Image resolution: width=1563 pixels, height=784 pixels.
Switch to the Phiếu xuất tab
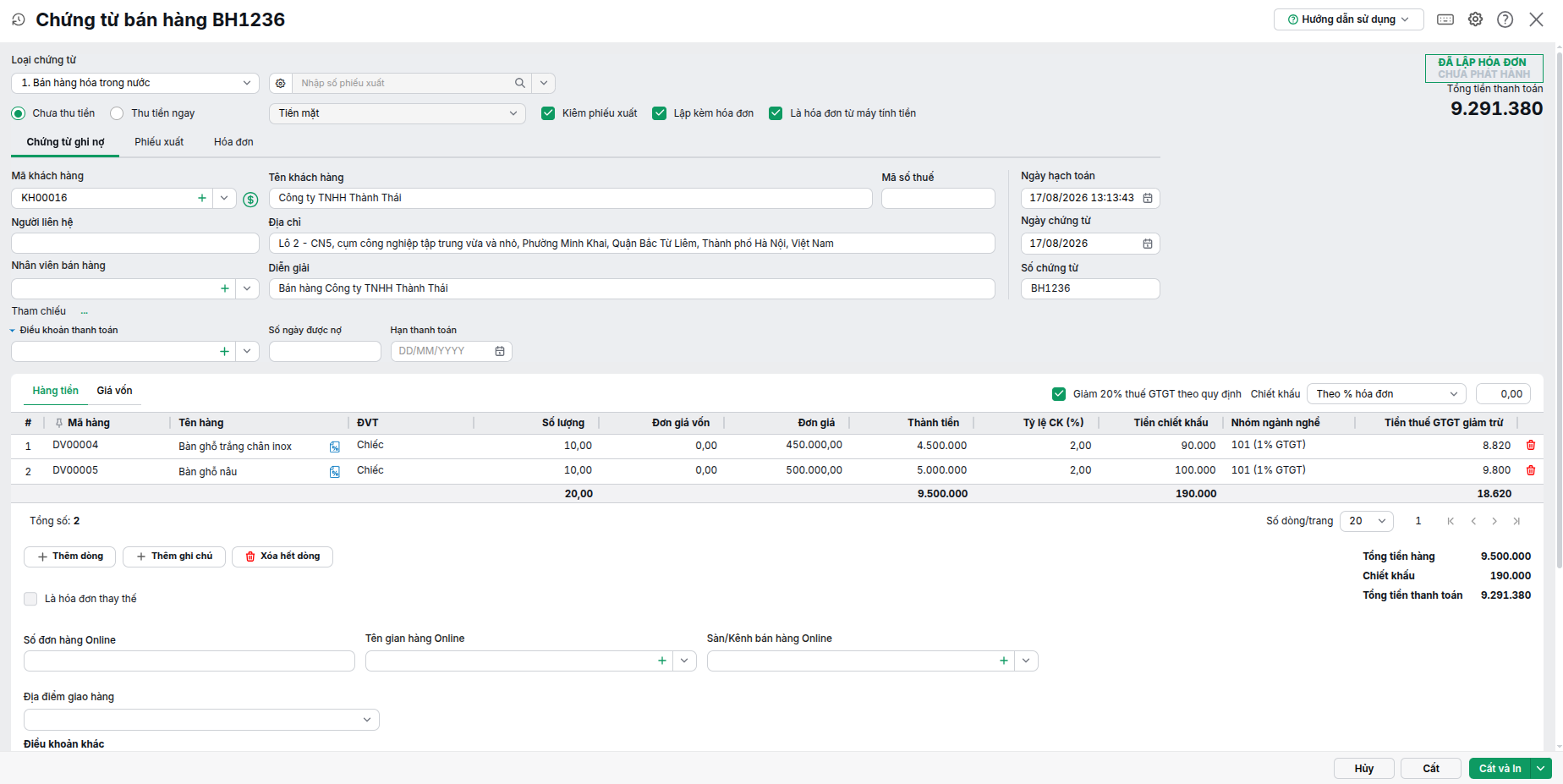point(159,142)
